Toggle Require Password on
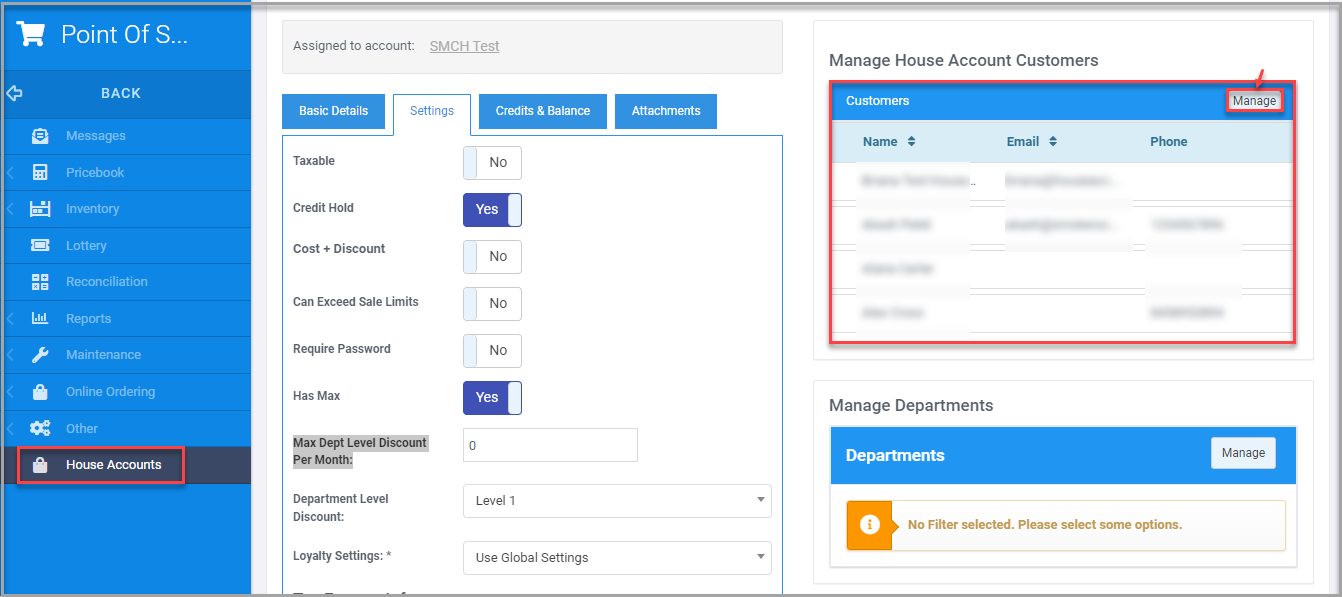The height and width of the screenshot is (597, 1342). pyautogui.click(x=492, y=350)
